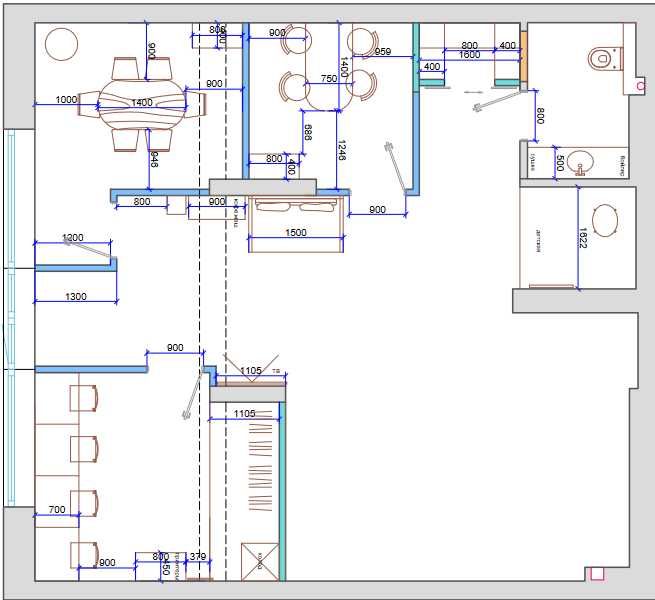
Task: Select the round sink basin in the bathroom
Action: tap(581, 162)
